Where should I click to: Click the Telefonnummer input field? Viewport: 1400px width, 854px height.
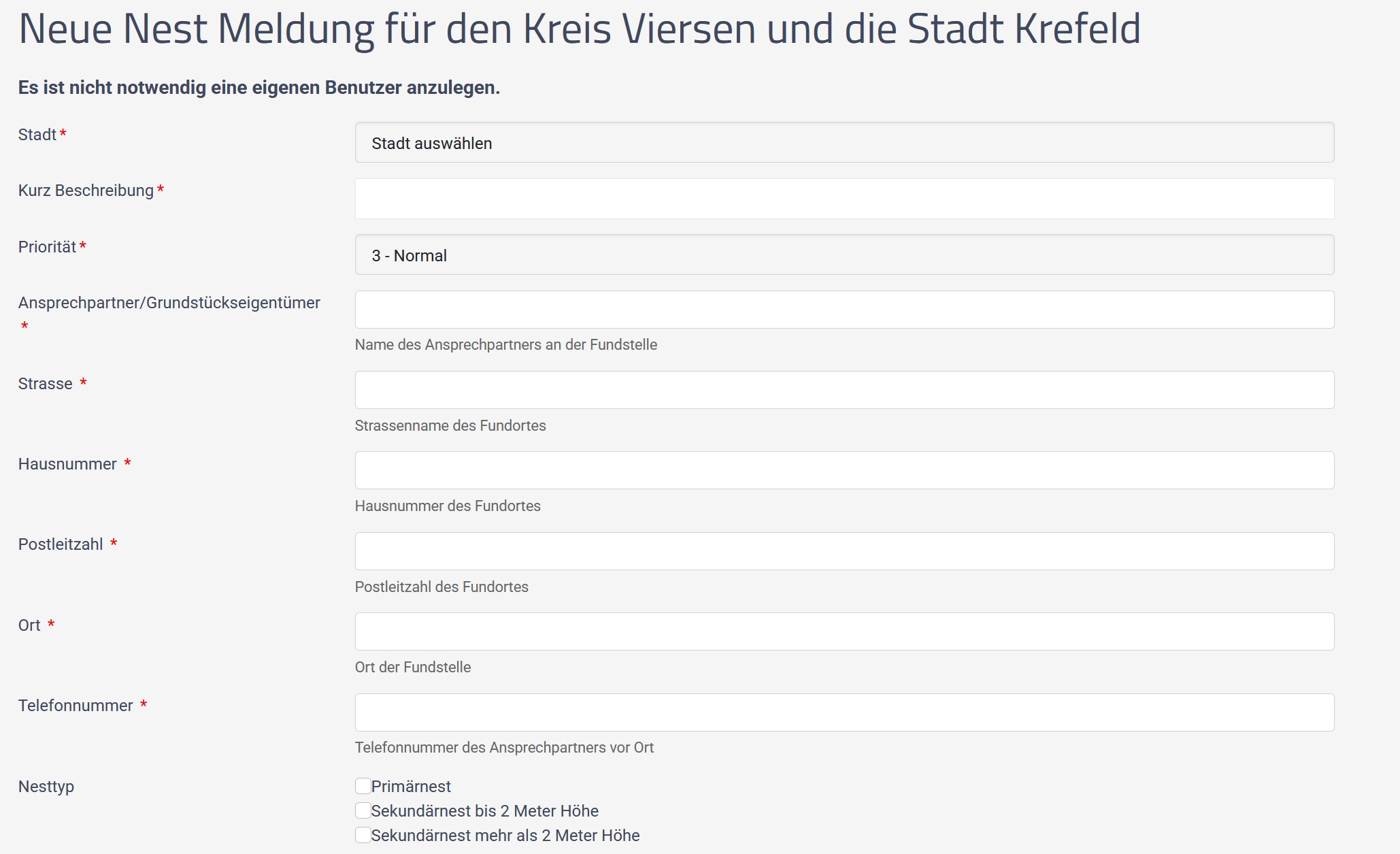pos(844,712)
